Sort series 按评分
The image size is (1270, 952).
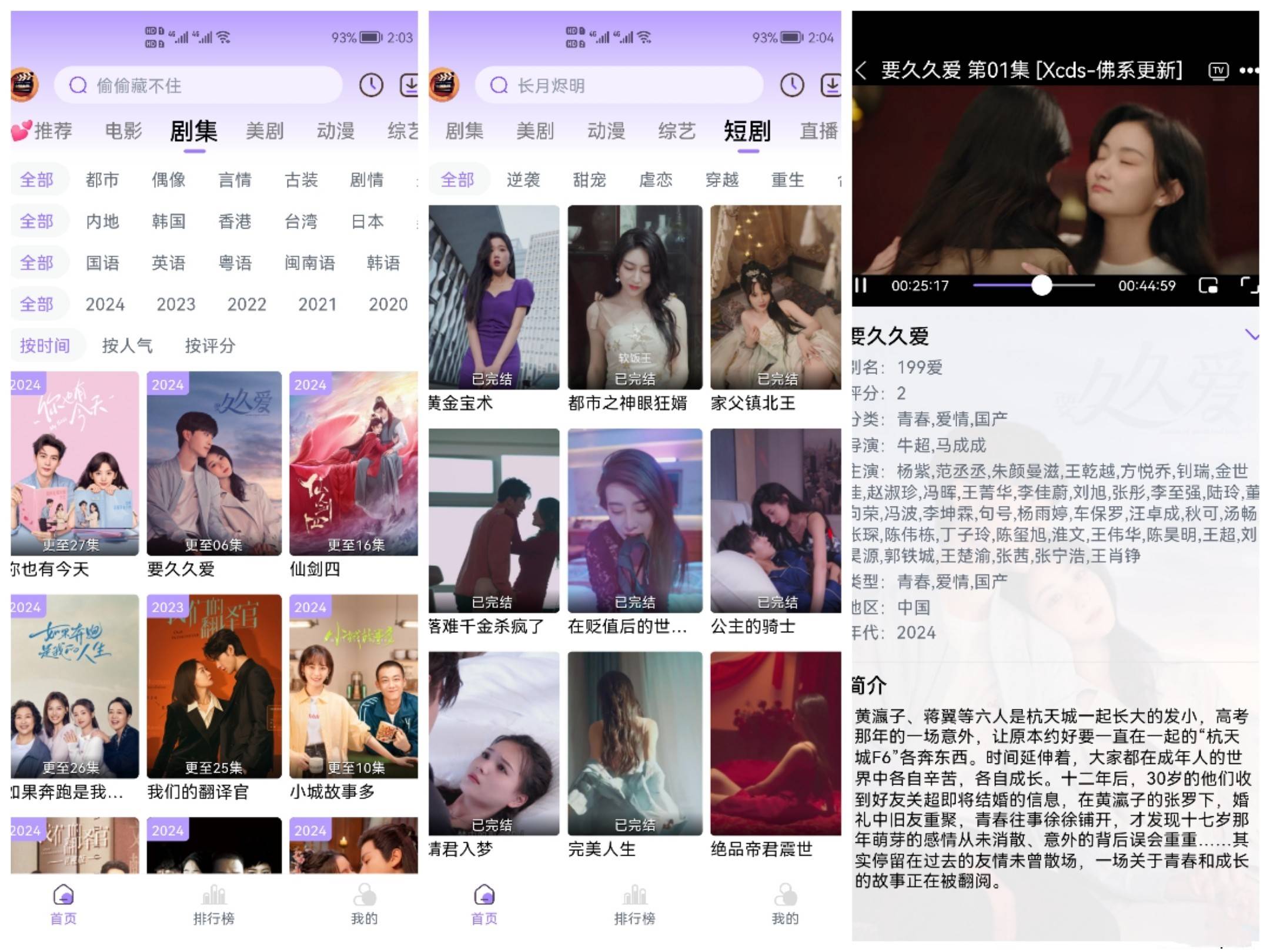tap(210, 346)
